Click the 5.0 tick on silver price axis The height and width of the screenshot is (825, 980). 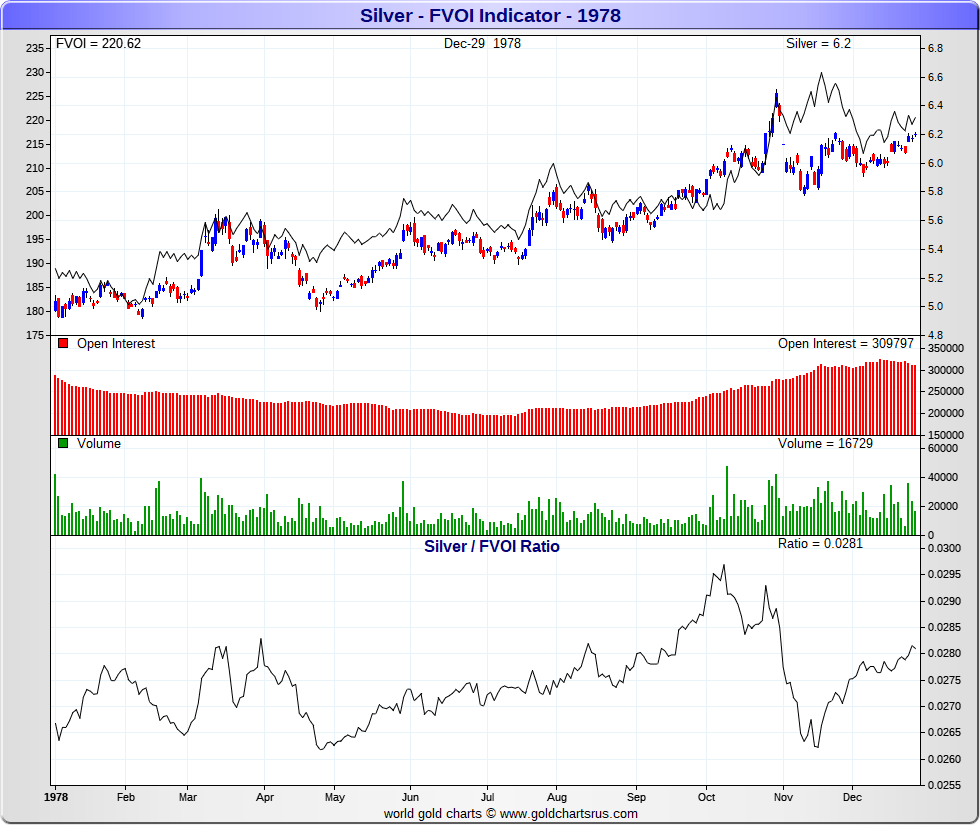[x=935, y=307]
